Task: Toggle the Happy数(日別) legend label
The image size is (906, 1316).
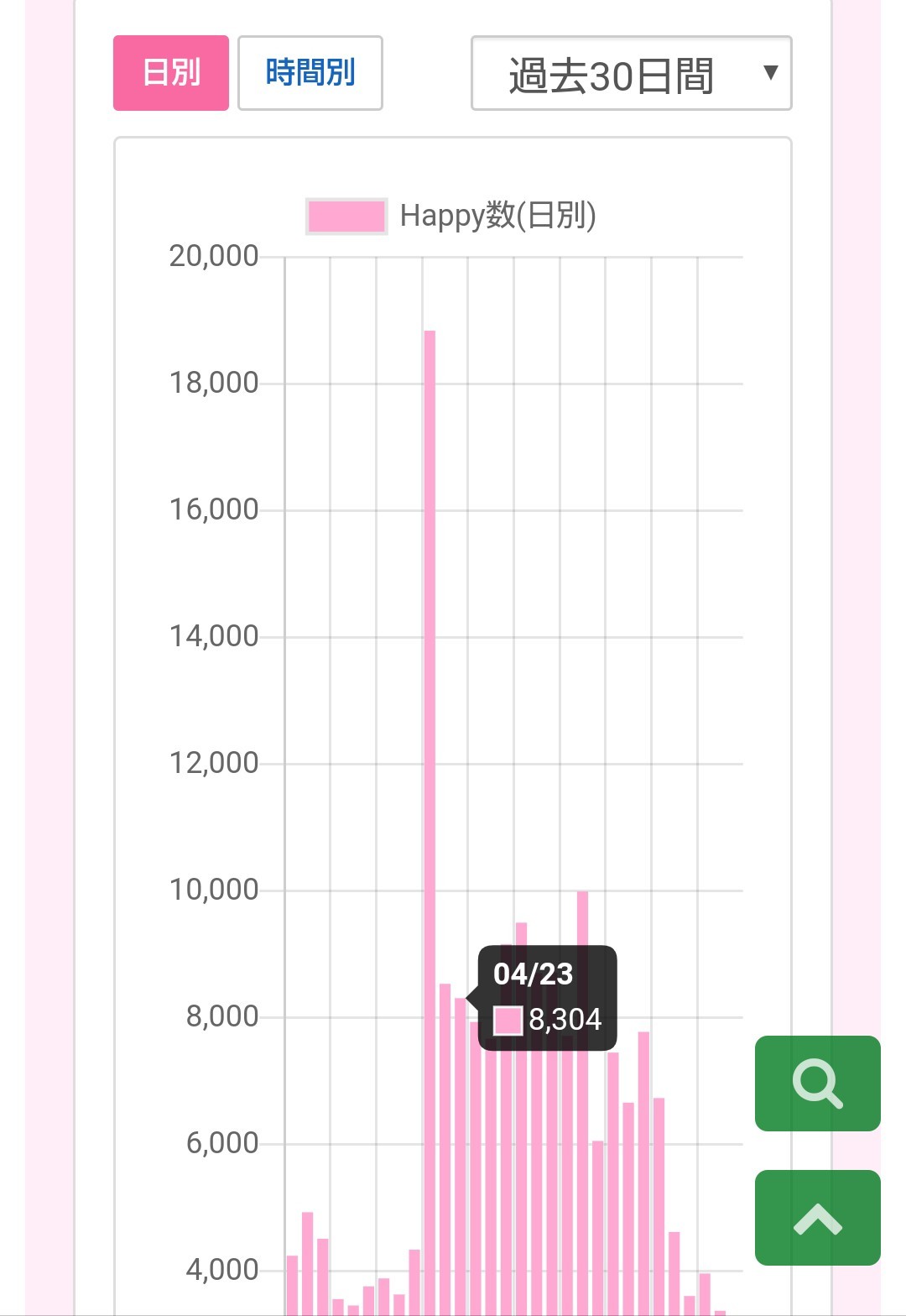Action: [497, 216]
